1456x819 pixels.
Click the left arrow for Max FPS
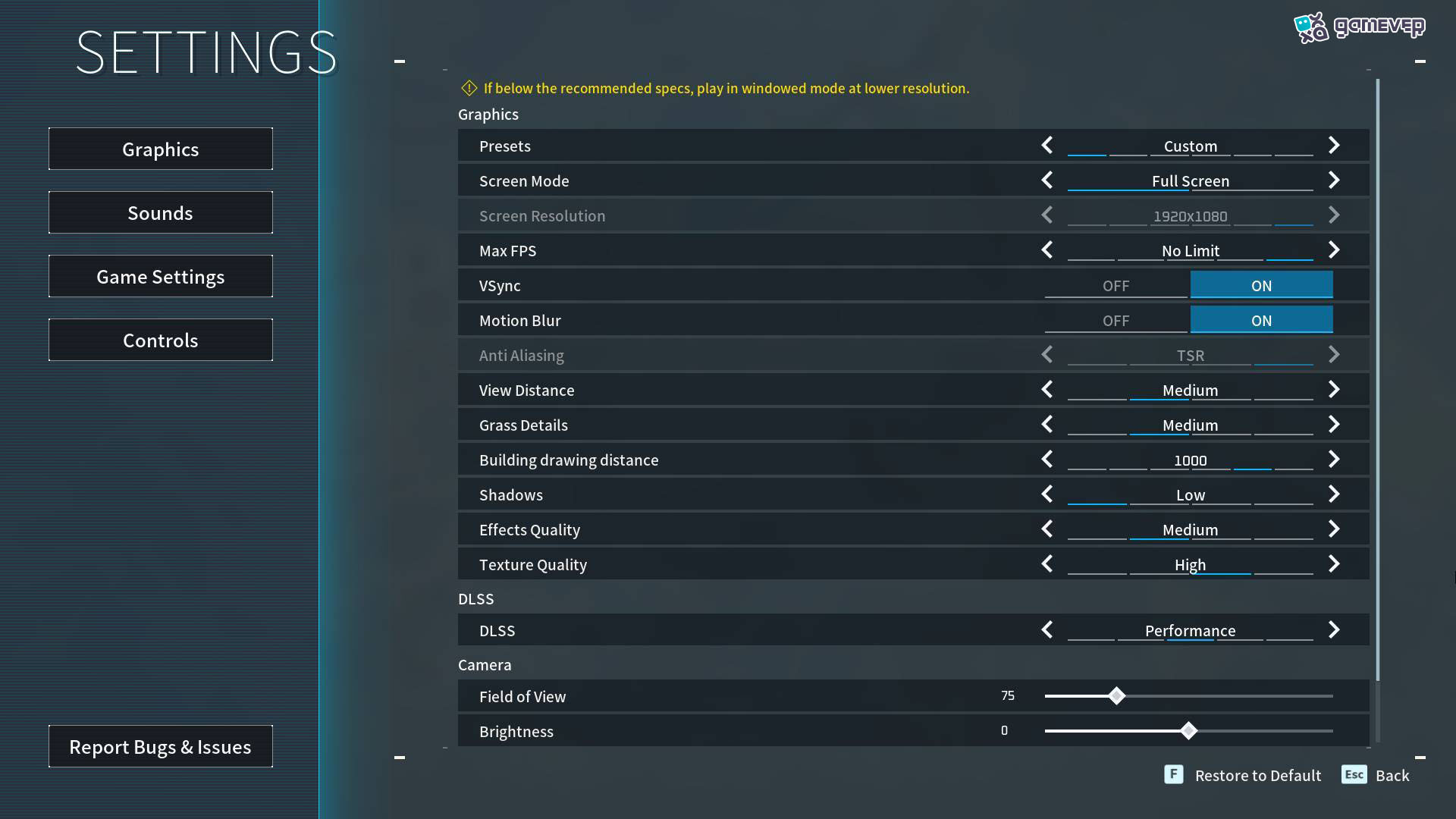1047,249
